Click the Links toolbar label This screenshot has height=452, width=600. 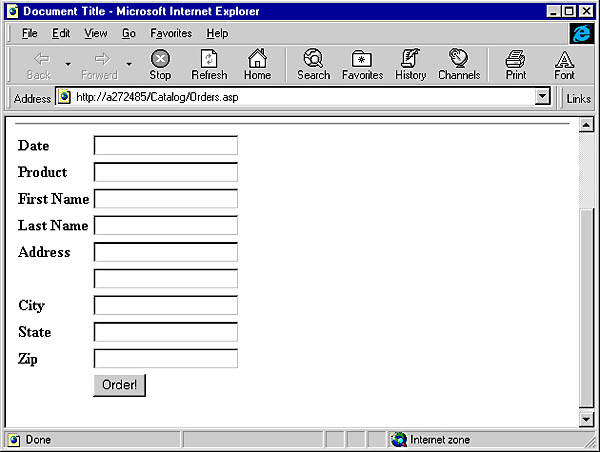point(579,98)
